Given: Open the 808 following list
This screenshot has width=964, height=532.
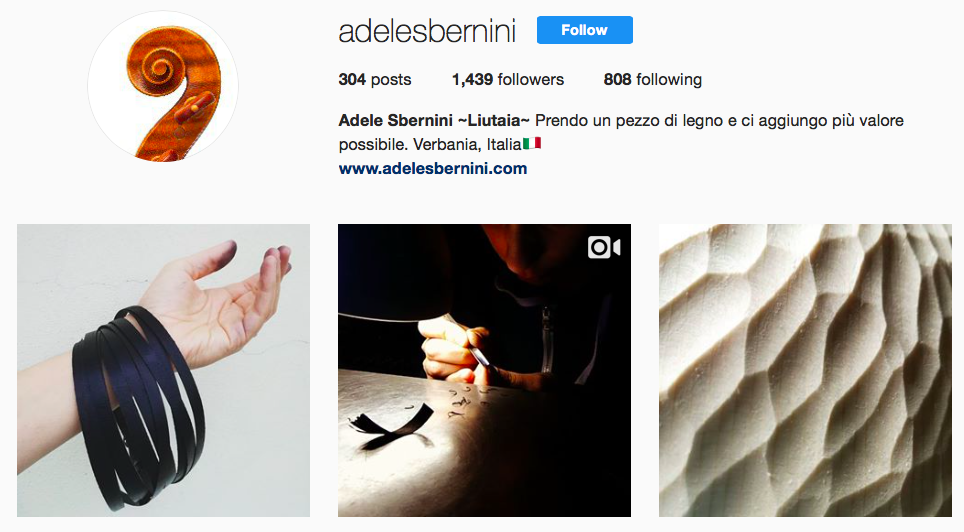Looking at the screenshot, I should pos(653,79).
